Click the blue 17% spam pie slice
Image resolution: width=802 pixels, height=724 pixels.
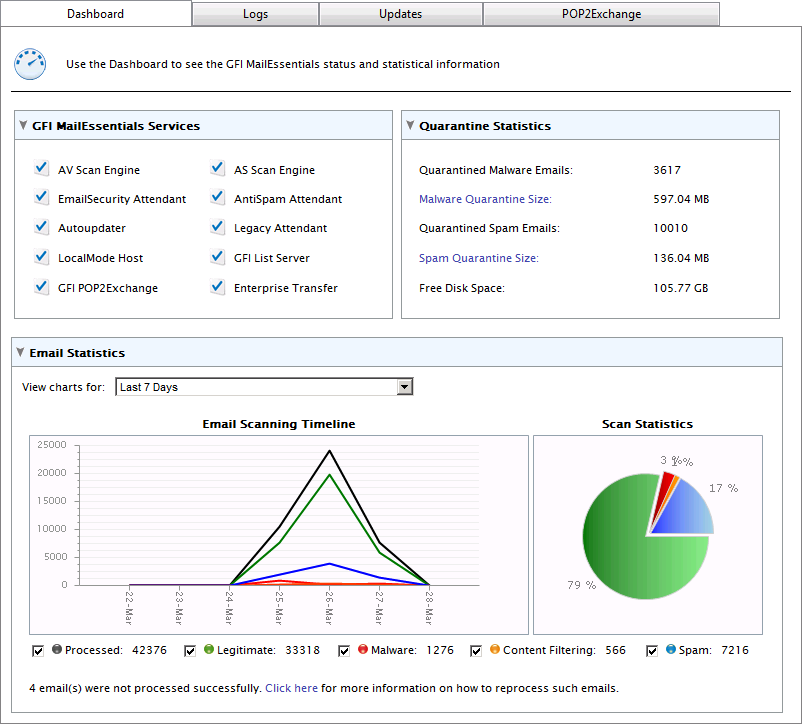(x=688, y=514)
